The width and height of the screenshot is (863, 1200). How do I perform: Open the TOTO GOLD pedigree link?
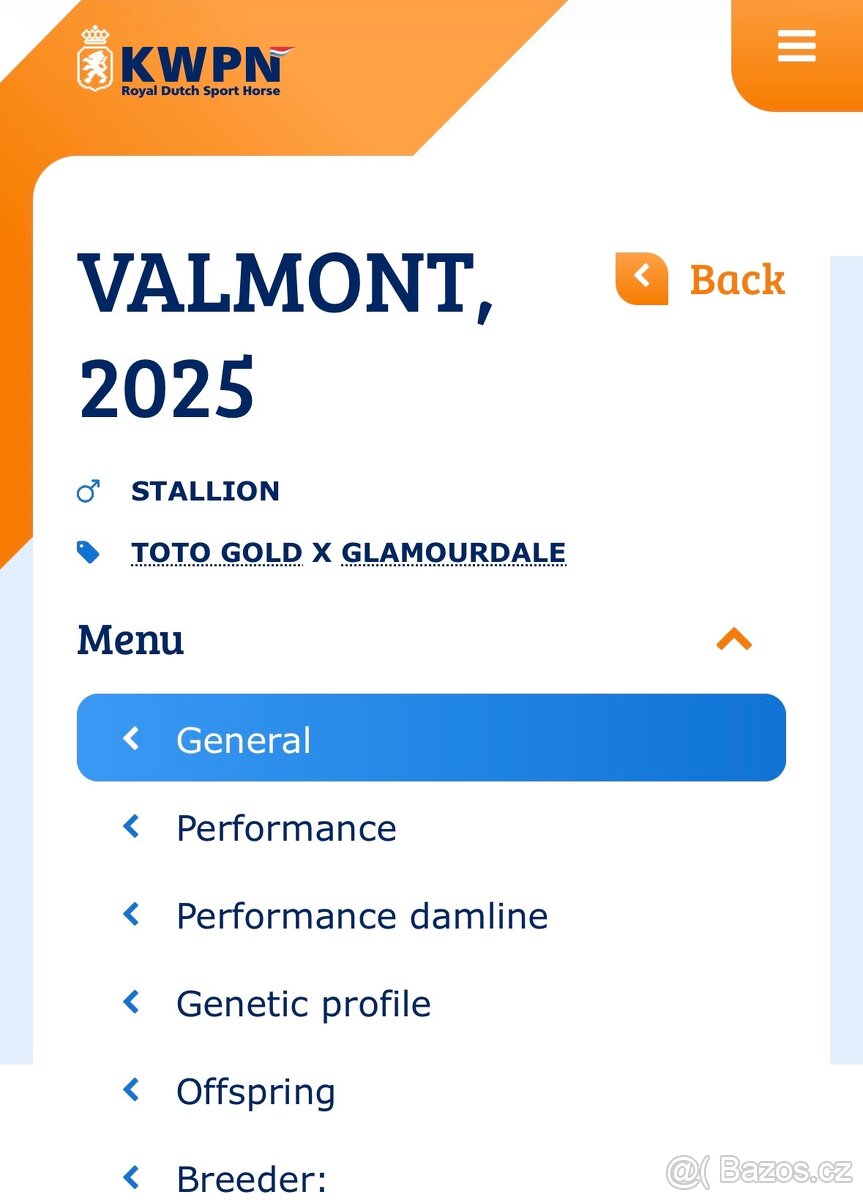pyautogui.click(x=216, y=552)
